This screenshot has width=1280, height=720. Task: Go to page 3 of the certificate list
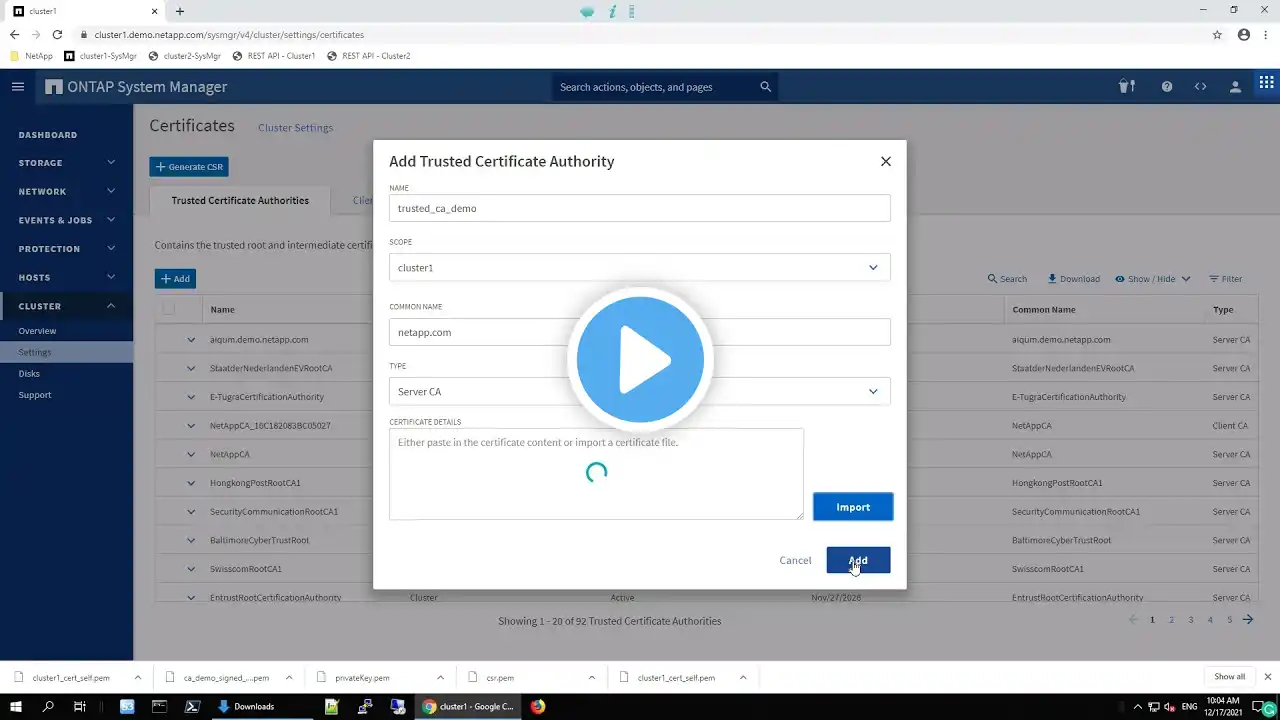coord(1191,620)
